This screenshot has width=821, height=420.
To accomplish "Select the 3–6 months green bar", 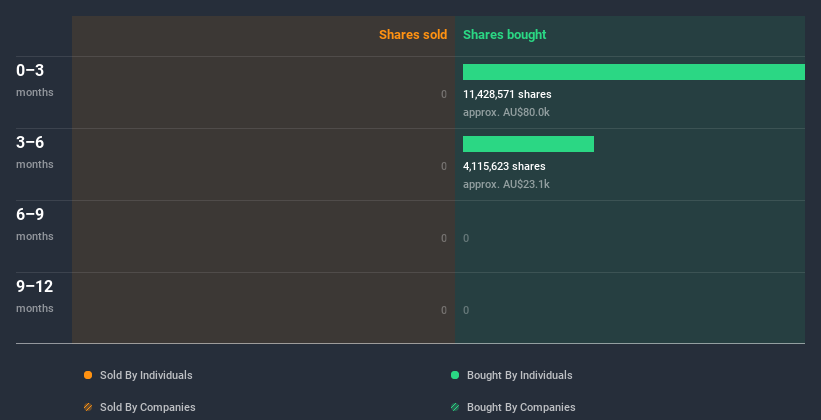I will click(528, 144).
